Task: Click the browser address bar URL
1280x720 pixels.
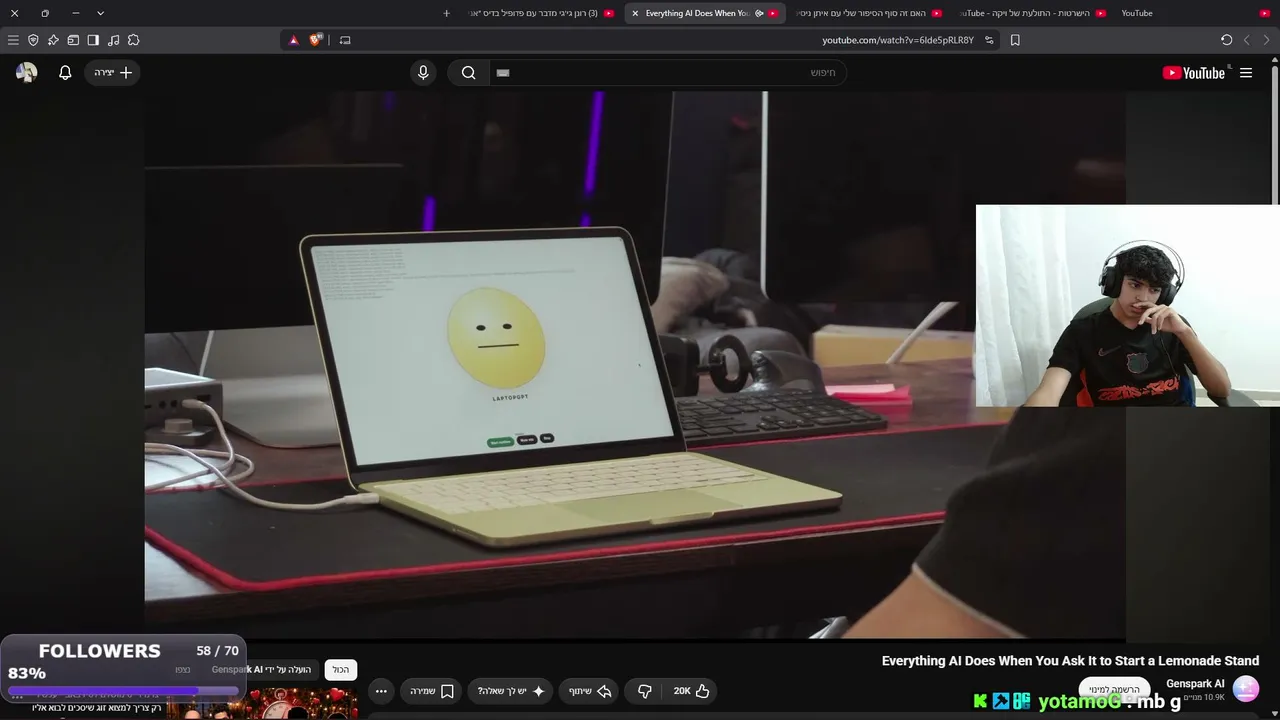Action: (898, 40)
